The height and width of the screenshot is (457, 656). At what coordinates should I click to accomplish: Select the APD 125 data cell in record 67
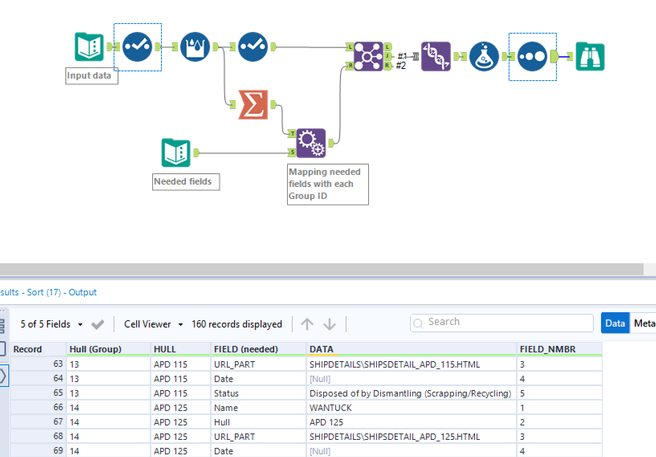pos(411,422)
